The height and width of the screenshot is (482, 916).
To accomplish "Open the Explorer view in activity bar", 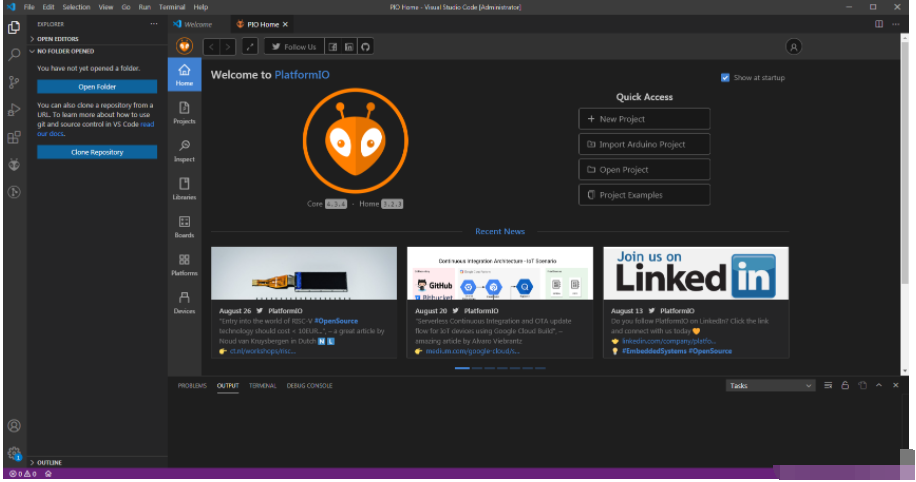I will point(14,27).
